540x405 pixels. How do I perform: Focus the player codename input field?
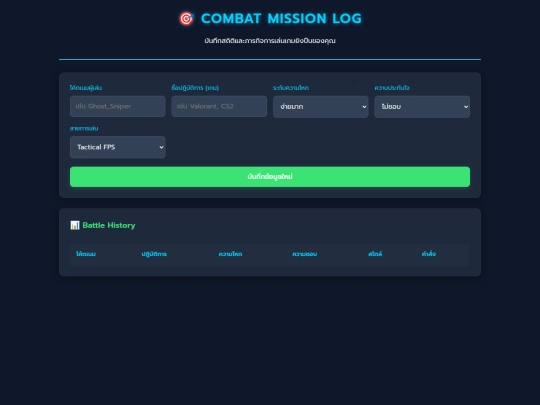click(x=117, y=106)
